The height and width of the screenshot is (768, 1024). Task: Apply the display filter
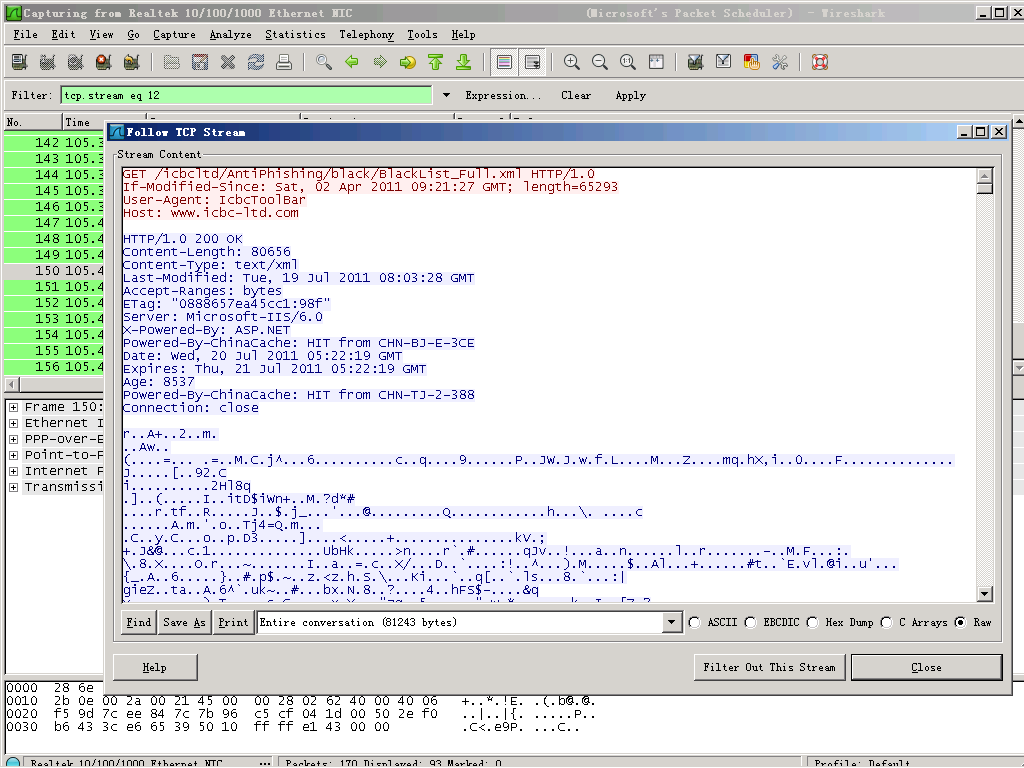coord(631,95)
